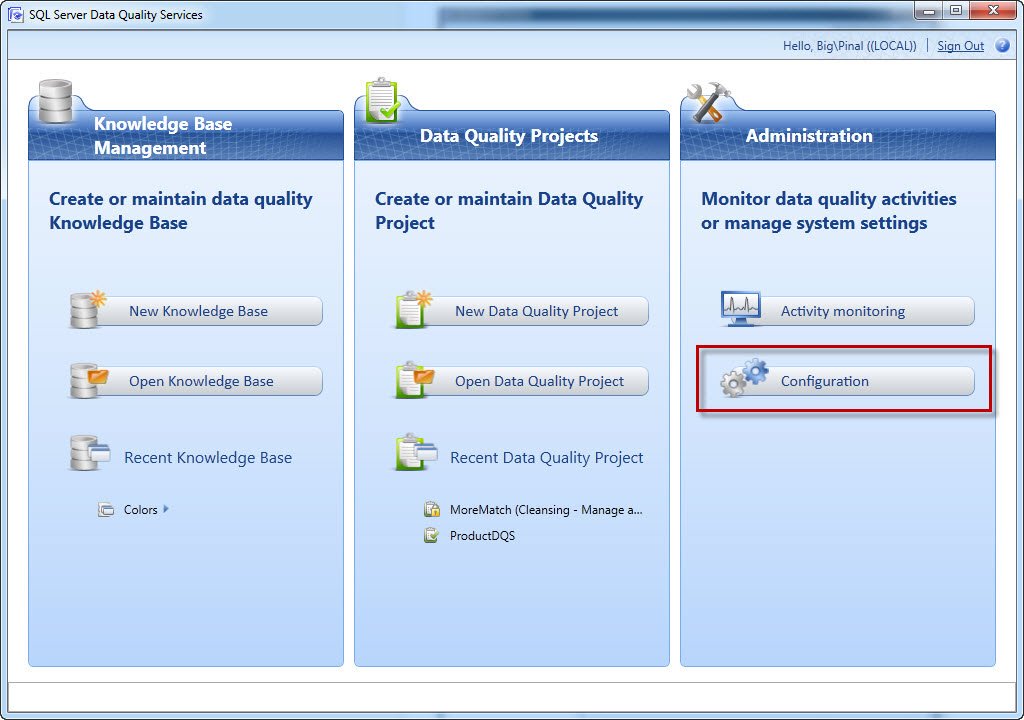Click the Recent Data Quality Project label
This screenshot has height=720, width=1024.
pos(547,457)
